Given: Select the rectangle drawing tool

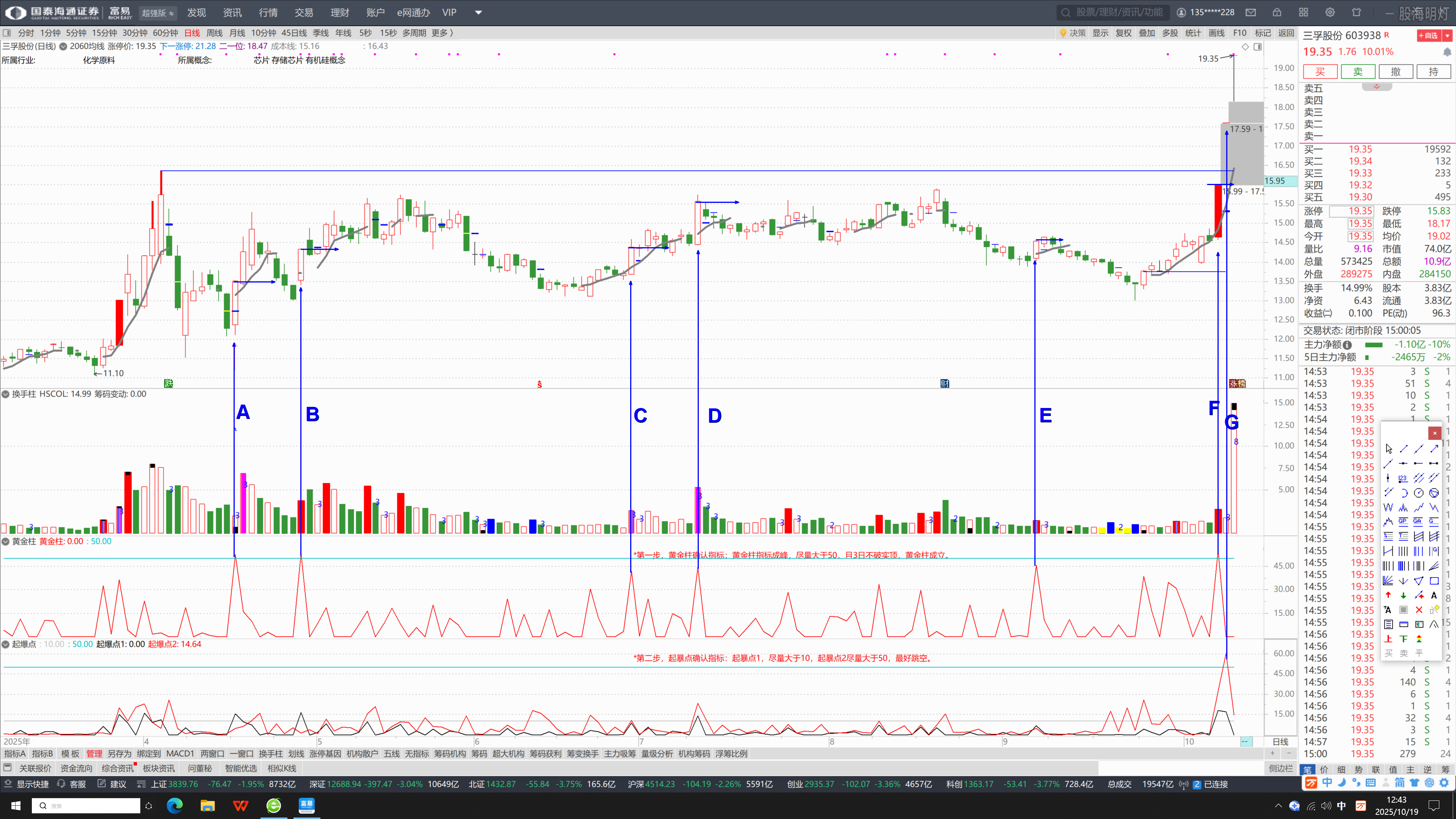Looking at the screenshot, I should click(1434, 581).
